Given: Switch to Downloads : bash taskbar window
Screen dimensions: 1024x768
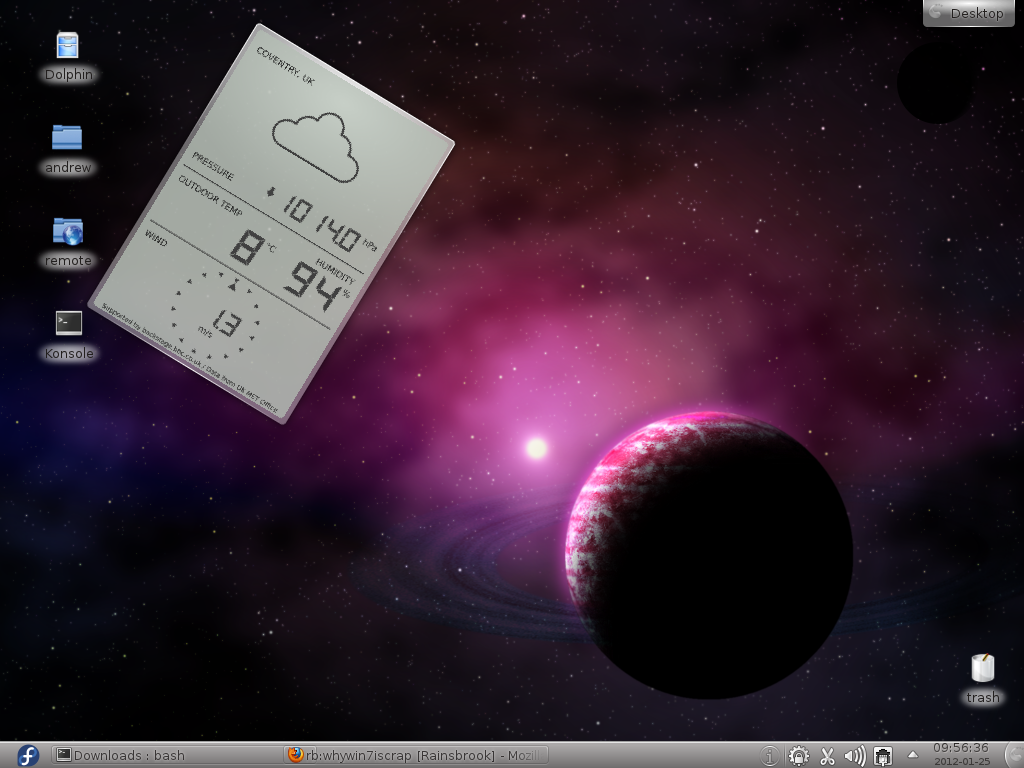Looking at the screenshot, I should [x=165, y=755].
